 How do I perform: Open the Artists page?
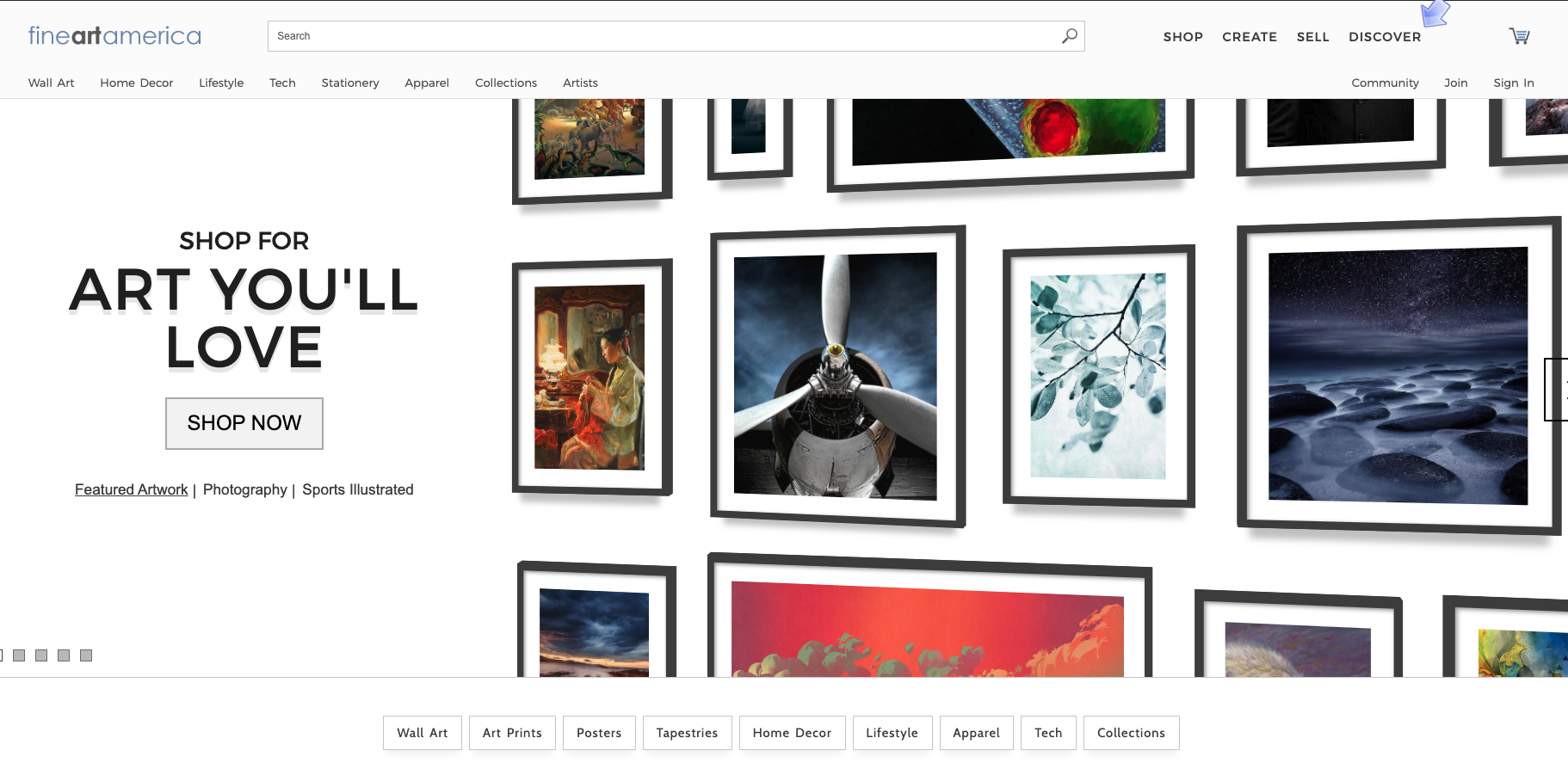580,83
